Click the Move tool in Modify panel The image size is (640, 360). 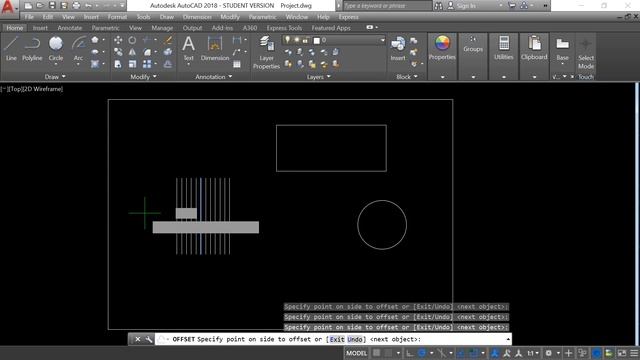point(118,40)
